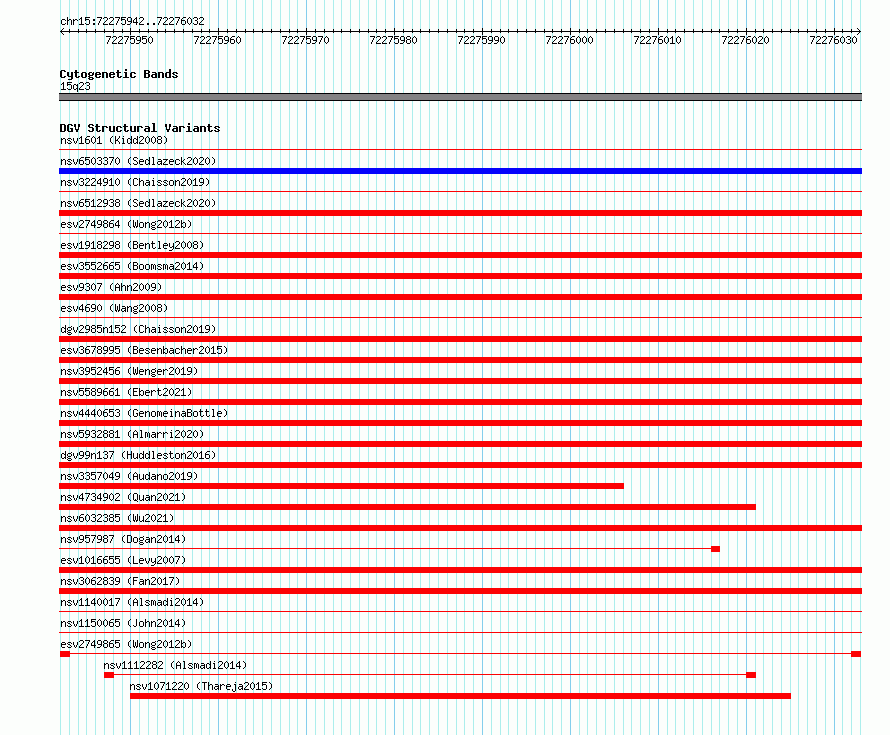Viewport: 890px width, 735px height.
Task: Click esv4690 (Wang2008) label
Action: pyautogui.click(x=114, y=308)
